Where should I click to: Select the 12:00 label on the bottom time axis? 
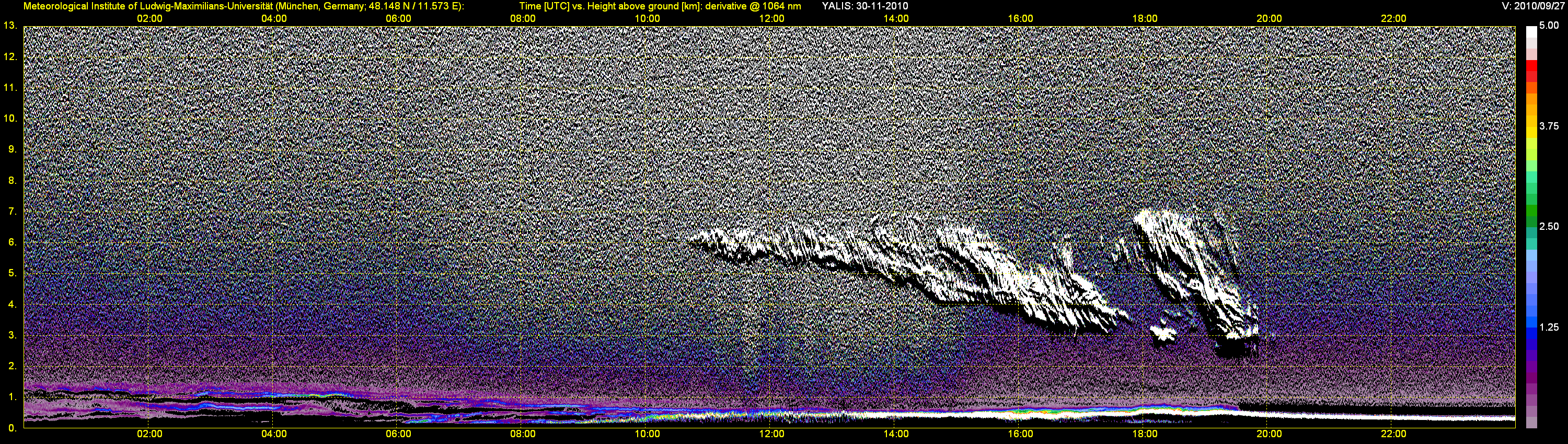click(x=771, y=434)
